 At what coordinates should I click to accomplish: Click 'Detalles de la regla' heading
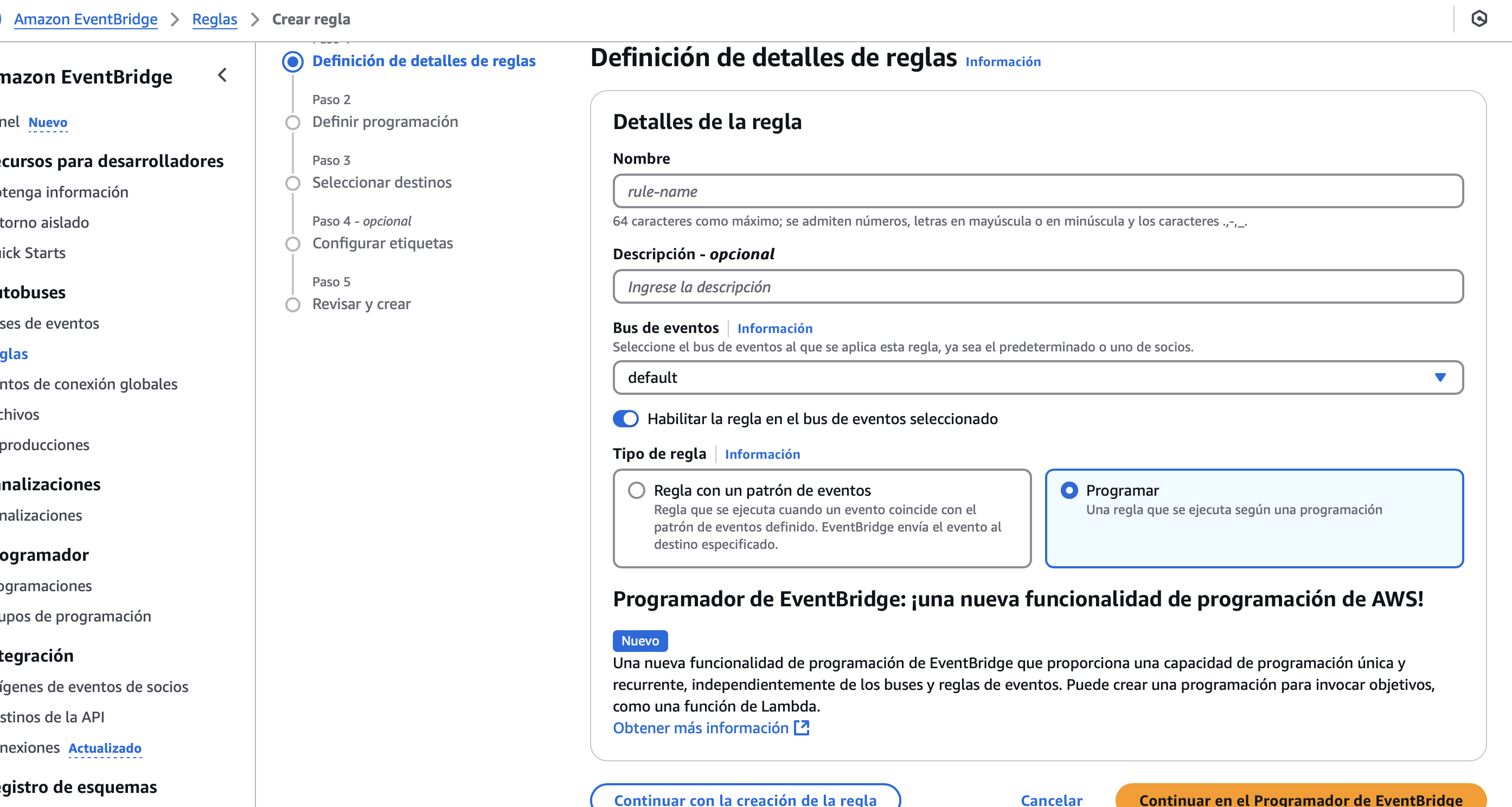707,122
